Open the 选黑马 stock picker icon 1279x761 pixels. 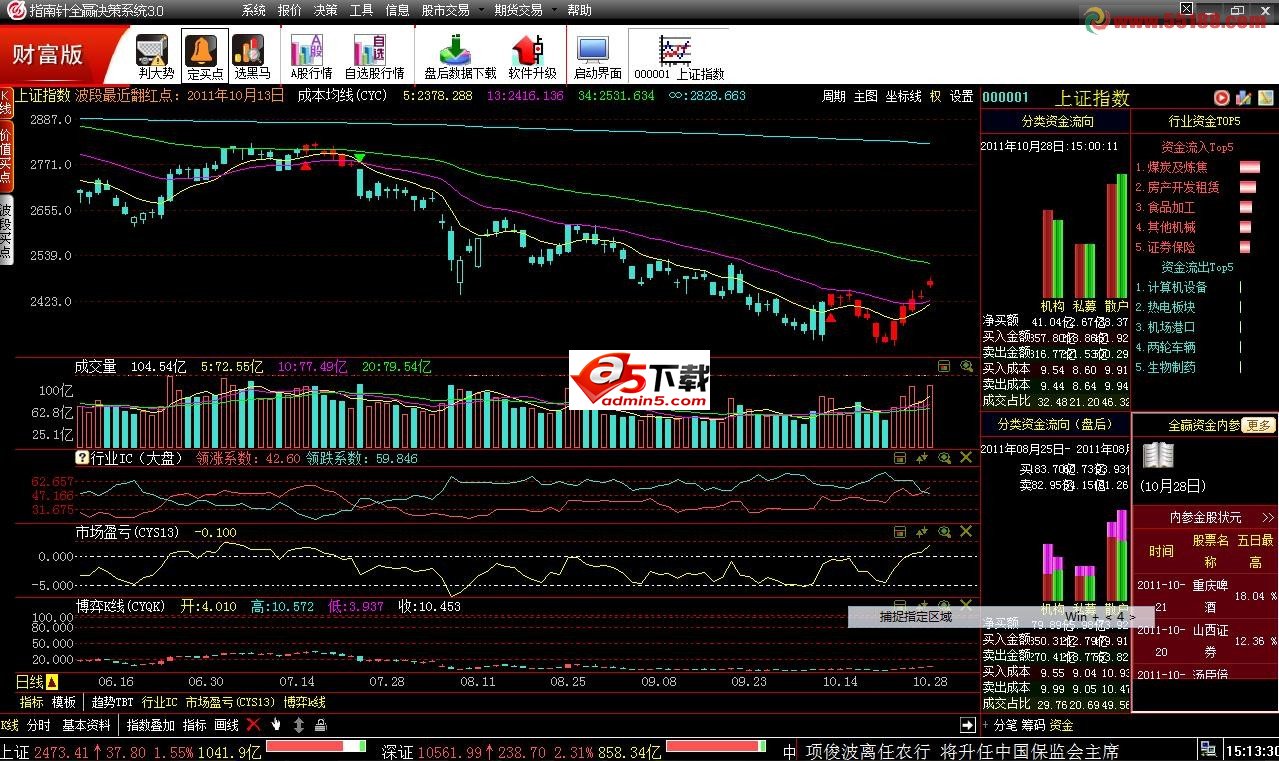[251, 55]
